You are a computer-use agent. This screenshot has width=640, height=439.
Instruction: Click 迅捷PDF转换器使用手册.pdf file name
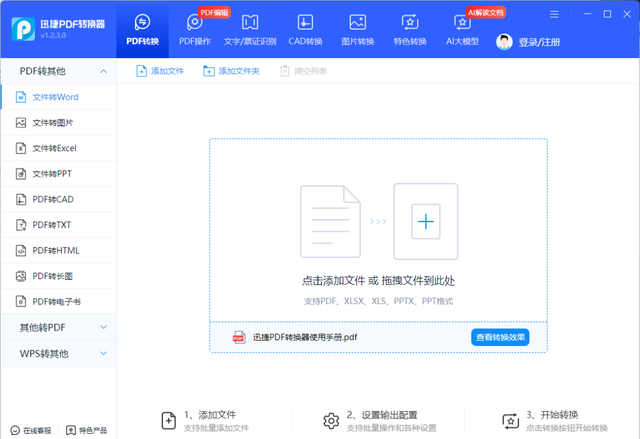pos(305,337)
